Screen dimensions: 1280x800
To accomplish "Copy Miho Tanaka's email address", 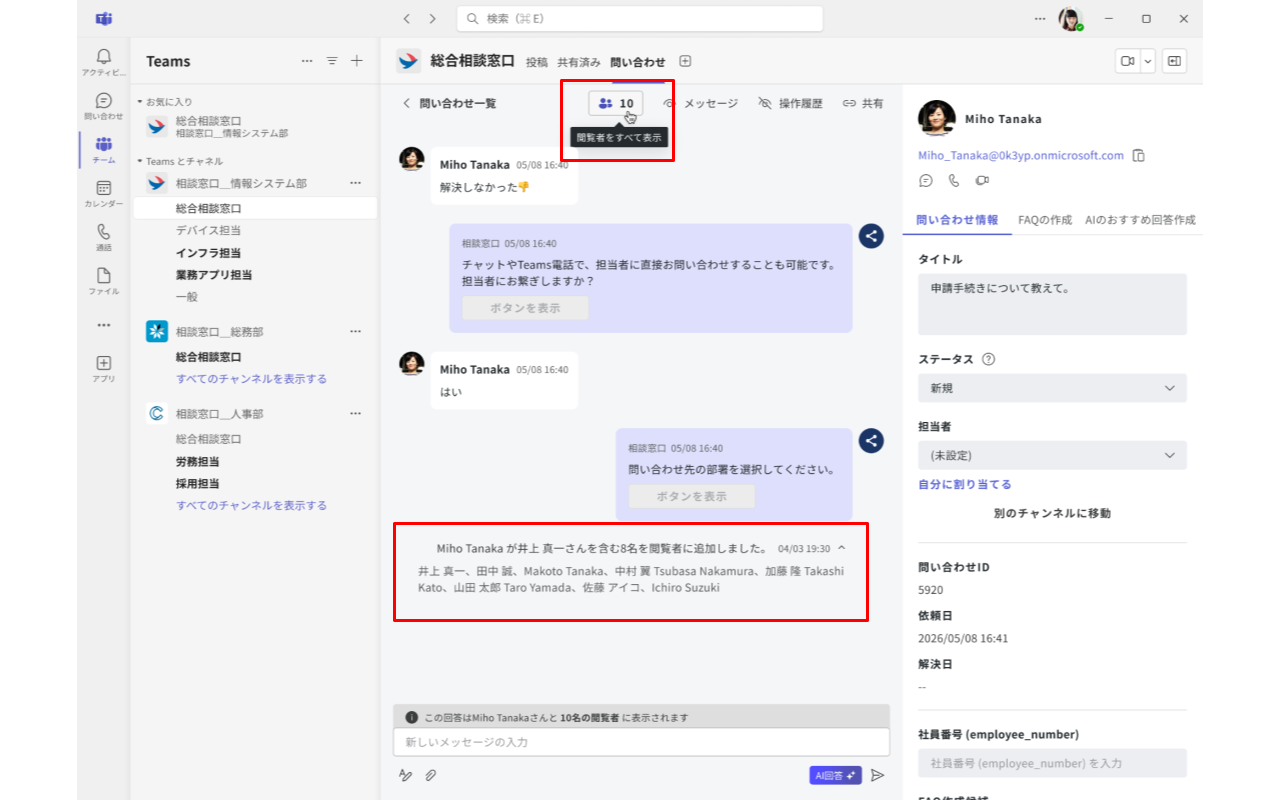I will [x=1138, y=156].
